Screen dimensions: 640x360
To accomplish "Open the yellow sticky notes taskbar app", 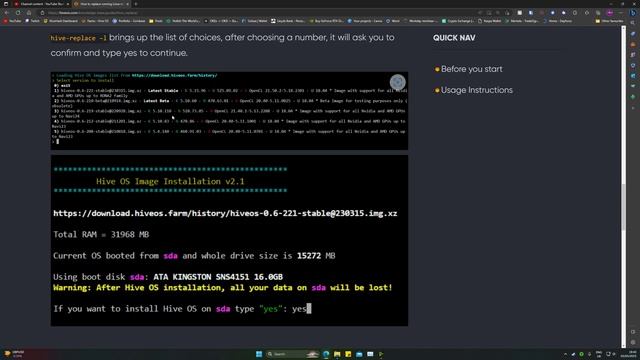I will 348,354.
